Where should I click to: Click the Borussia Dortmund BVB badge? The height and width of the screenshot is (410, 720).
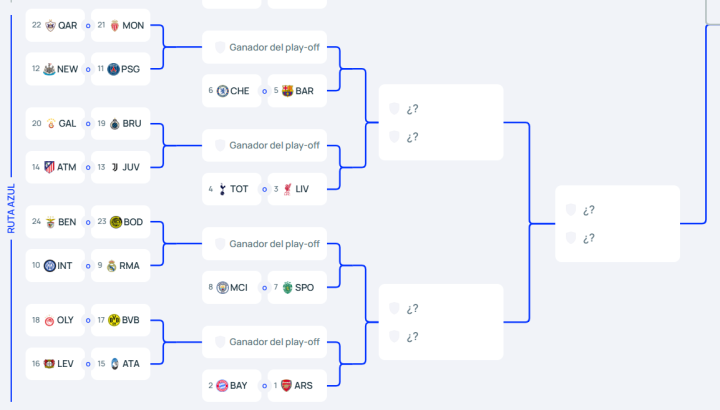click(114, 320)
